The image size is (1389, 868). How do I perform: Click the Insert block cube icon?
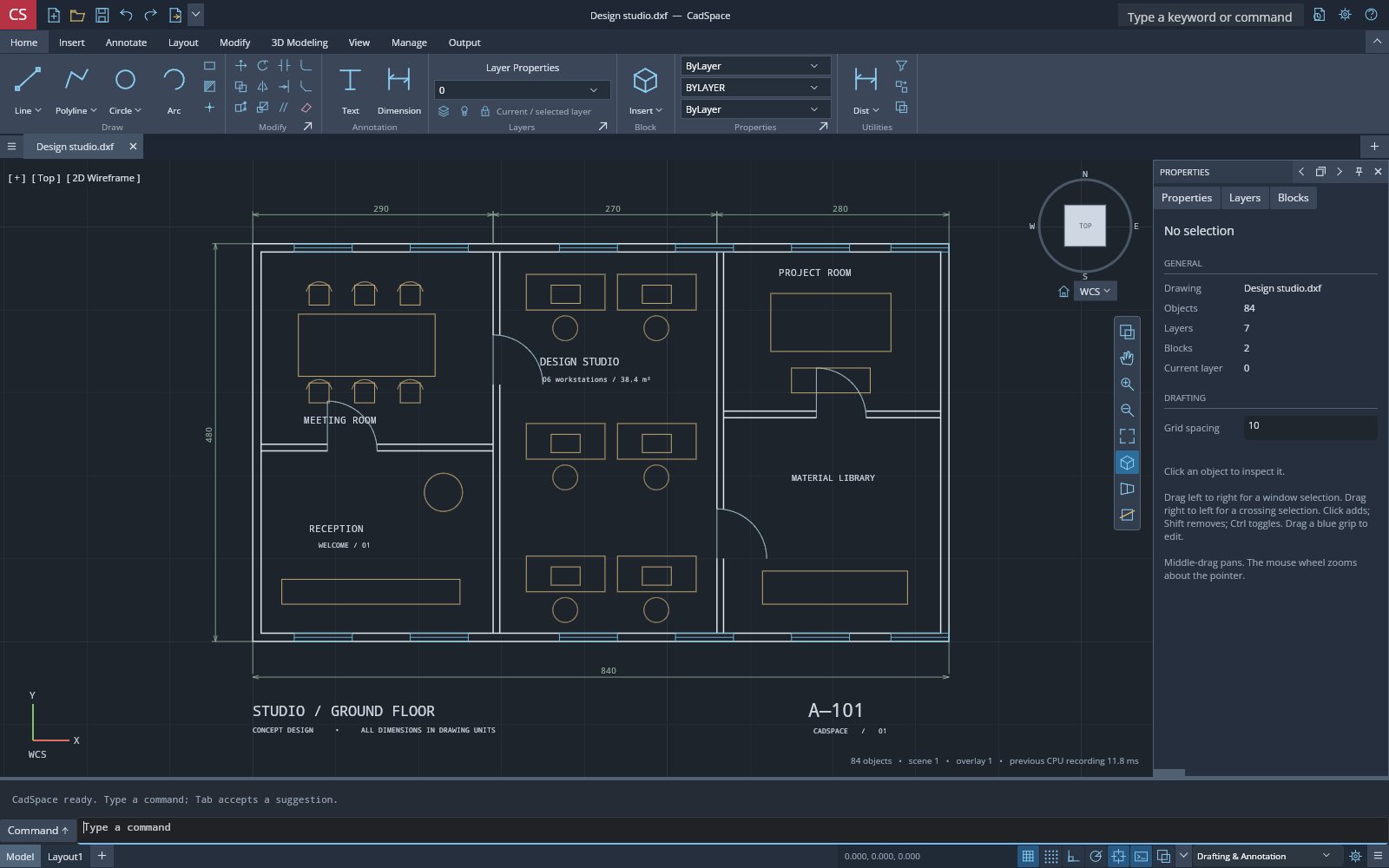[645, 80]
